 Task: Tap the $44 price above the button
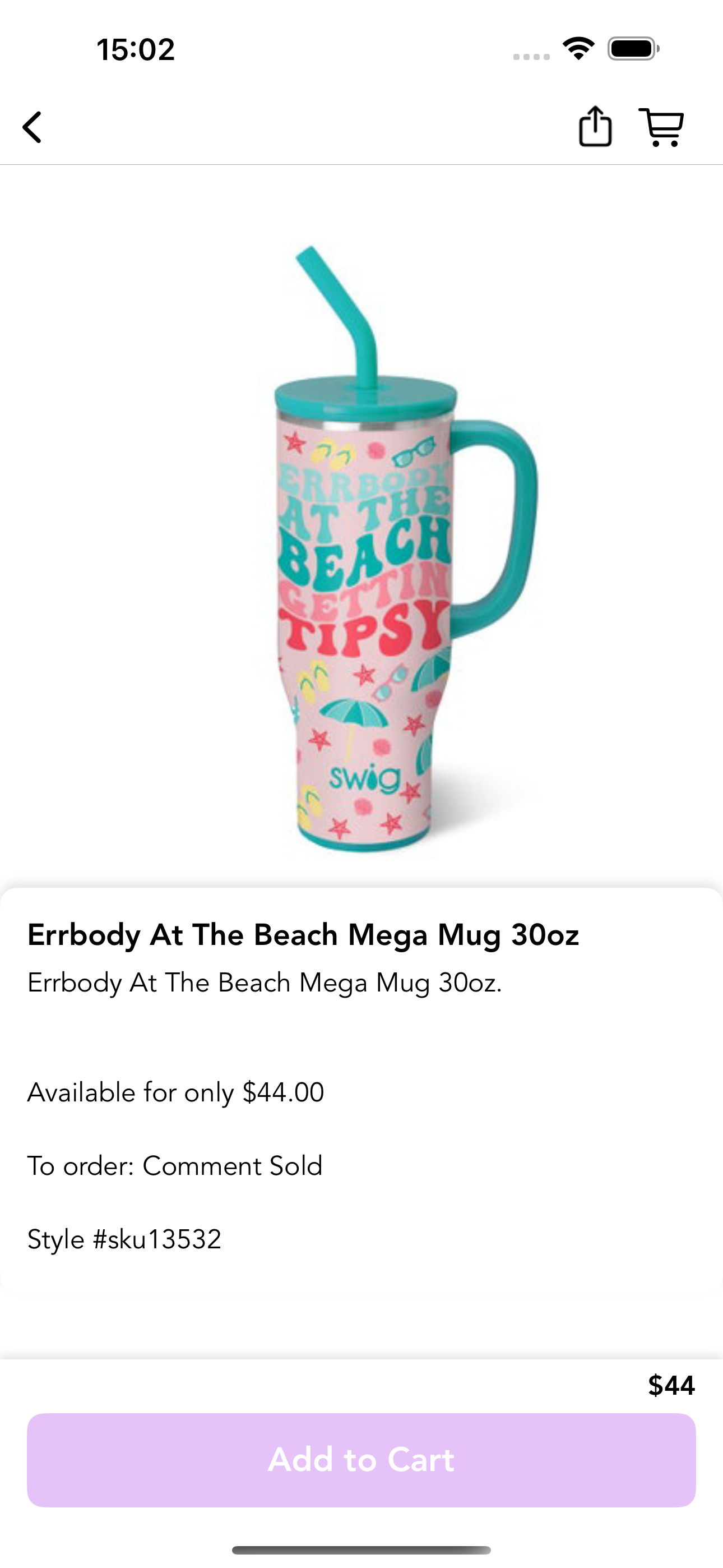coord(671,1385)
